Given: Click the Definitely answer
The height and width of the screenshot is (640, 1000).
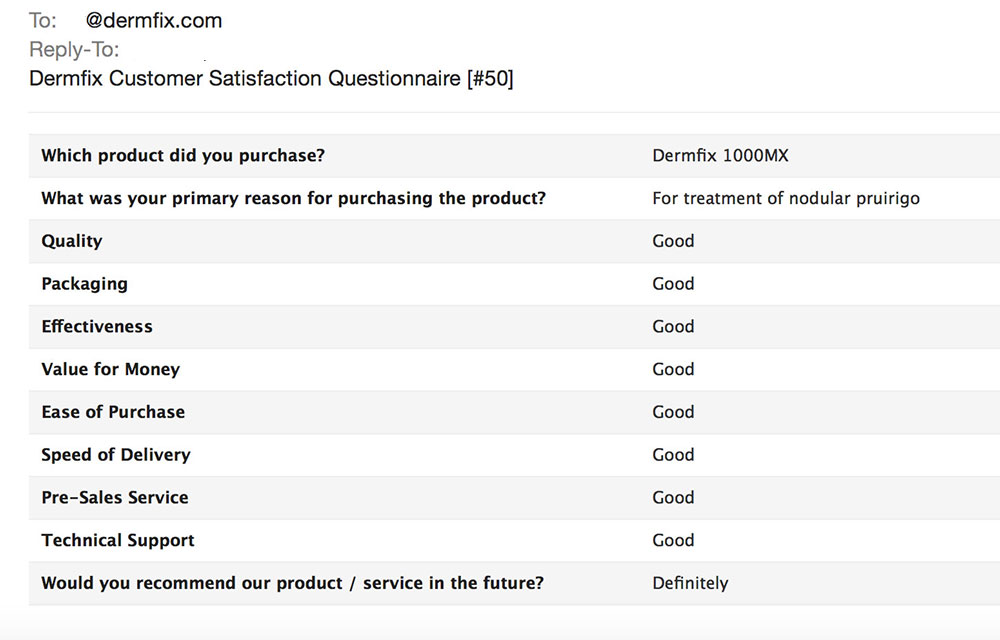Looking at the screenshot, I should (x=690, y=583).
